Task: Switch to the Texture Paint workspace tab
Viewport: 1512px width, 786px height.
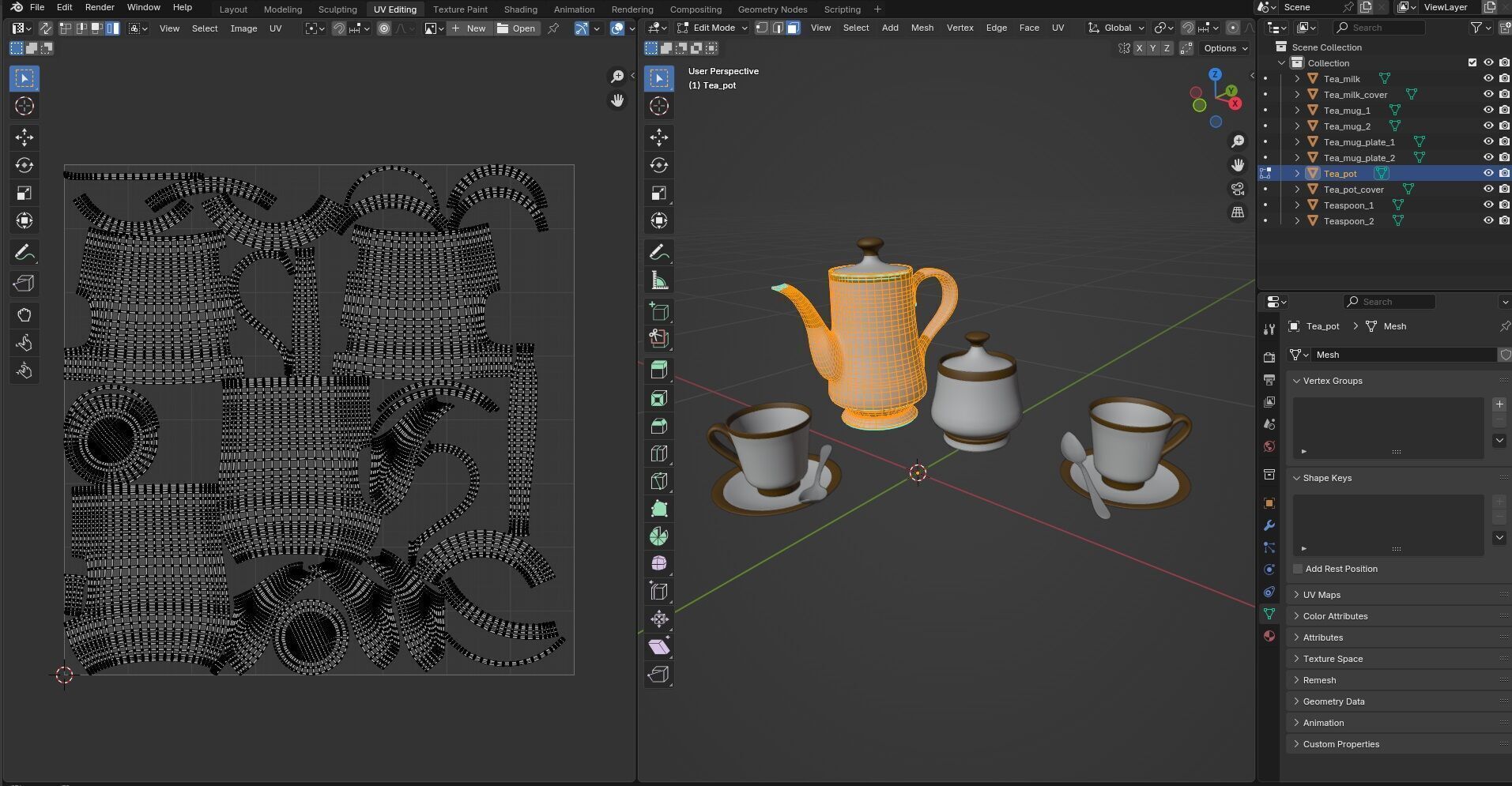Action: (x=460, y=9)
